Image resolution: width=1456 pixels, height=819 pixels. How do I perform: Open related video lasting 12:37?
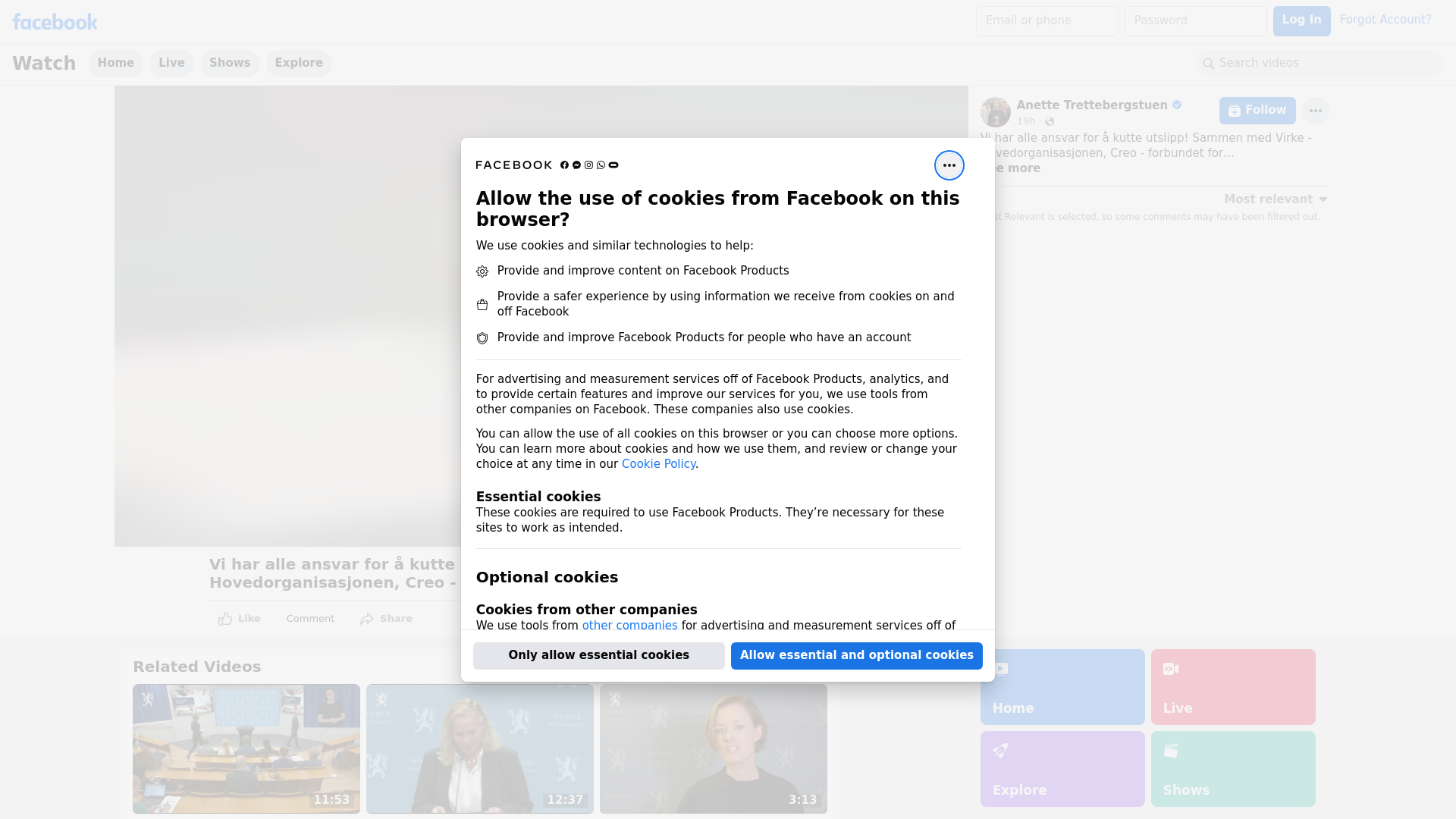pos(480,749)
